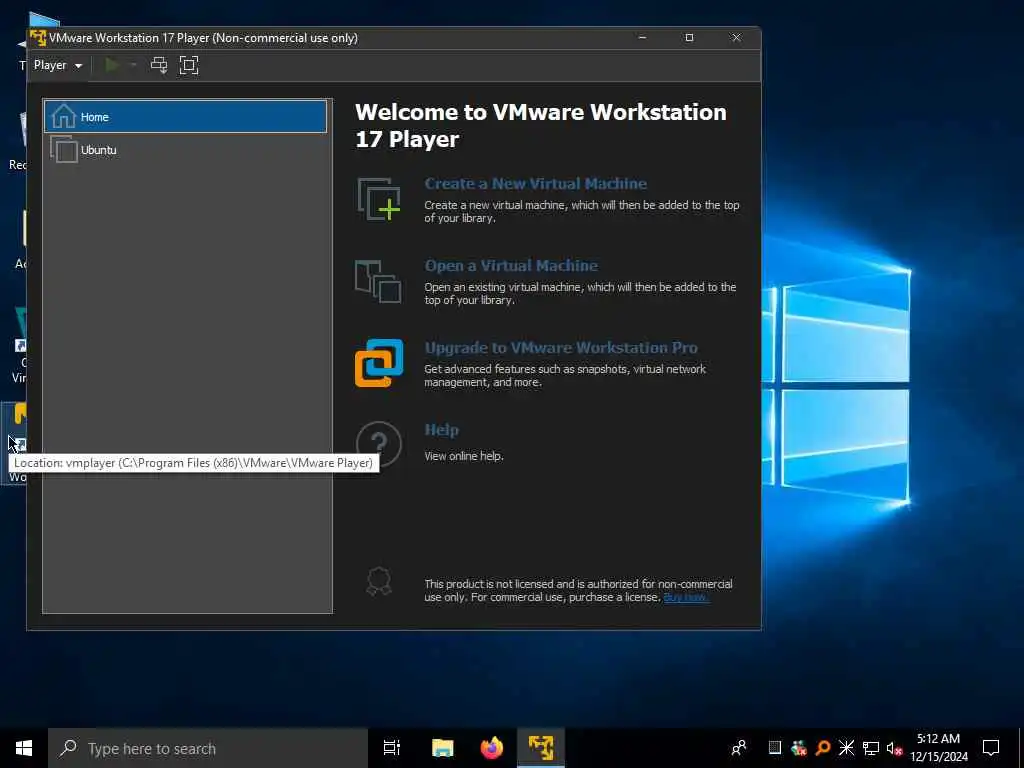The height and width of the screenshot is (768, 1024).
Task: Click the green Play virtual machine button
Action: click(x=112, y=65)
